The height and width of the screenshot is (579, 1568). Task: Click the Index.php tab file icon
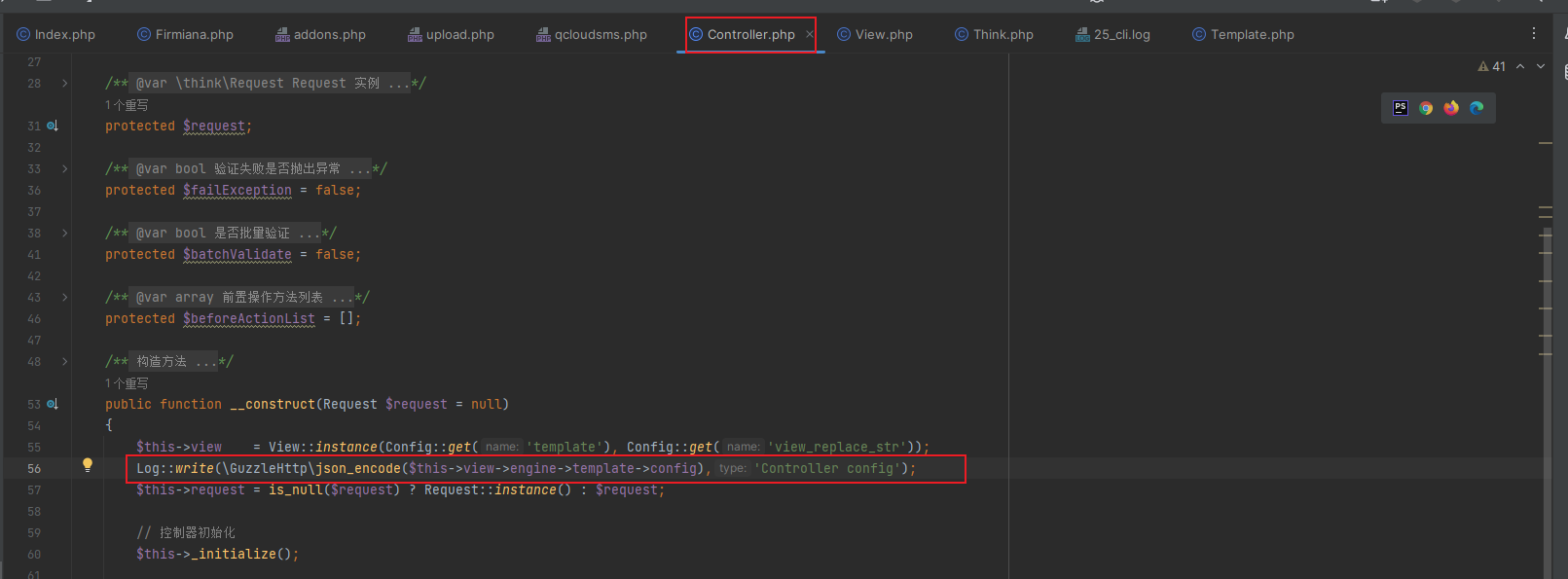pos(23,34)
